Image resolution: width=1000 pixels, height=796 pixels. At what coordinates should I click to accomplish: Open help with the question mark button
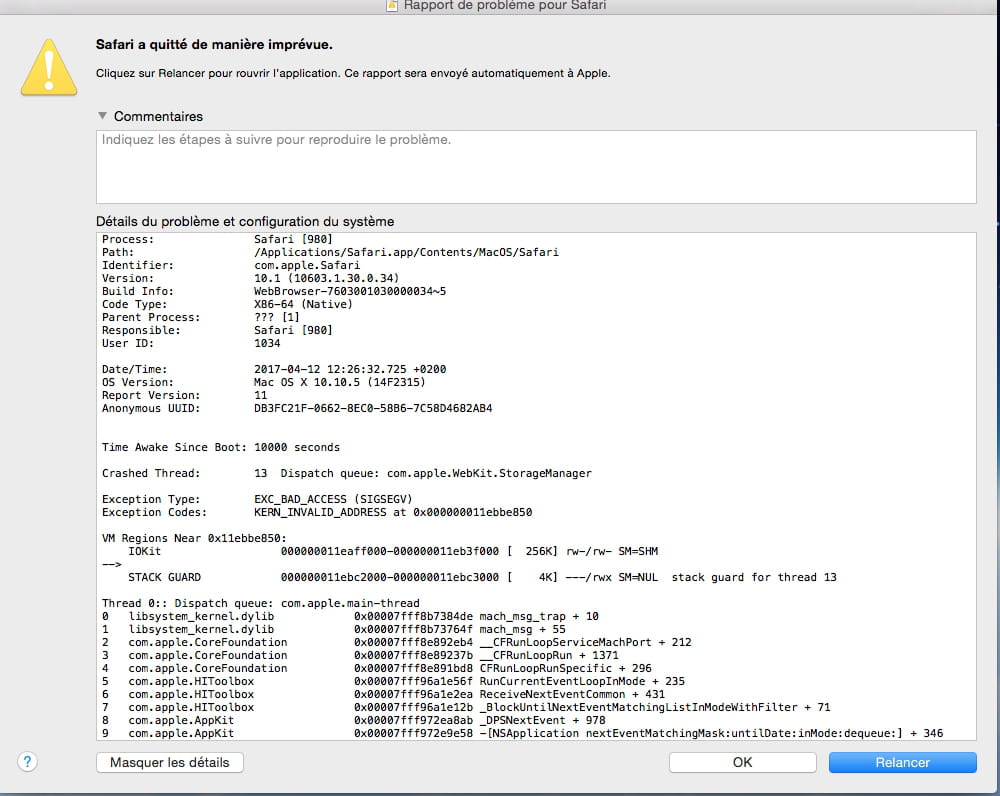click(x=27, y=762)
